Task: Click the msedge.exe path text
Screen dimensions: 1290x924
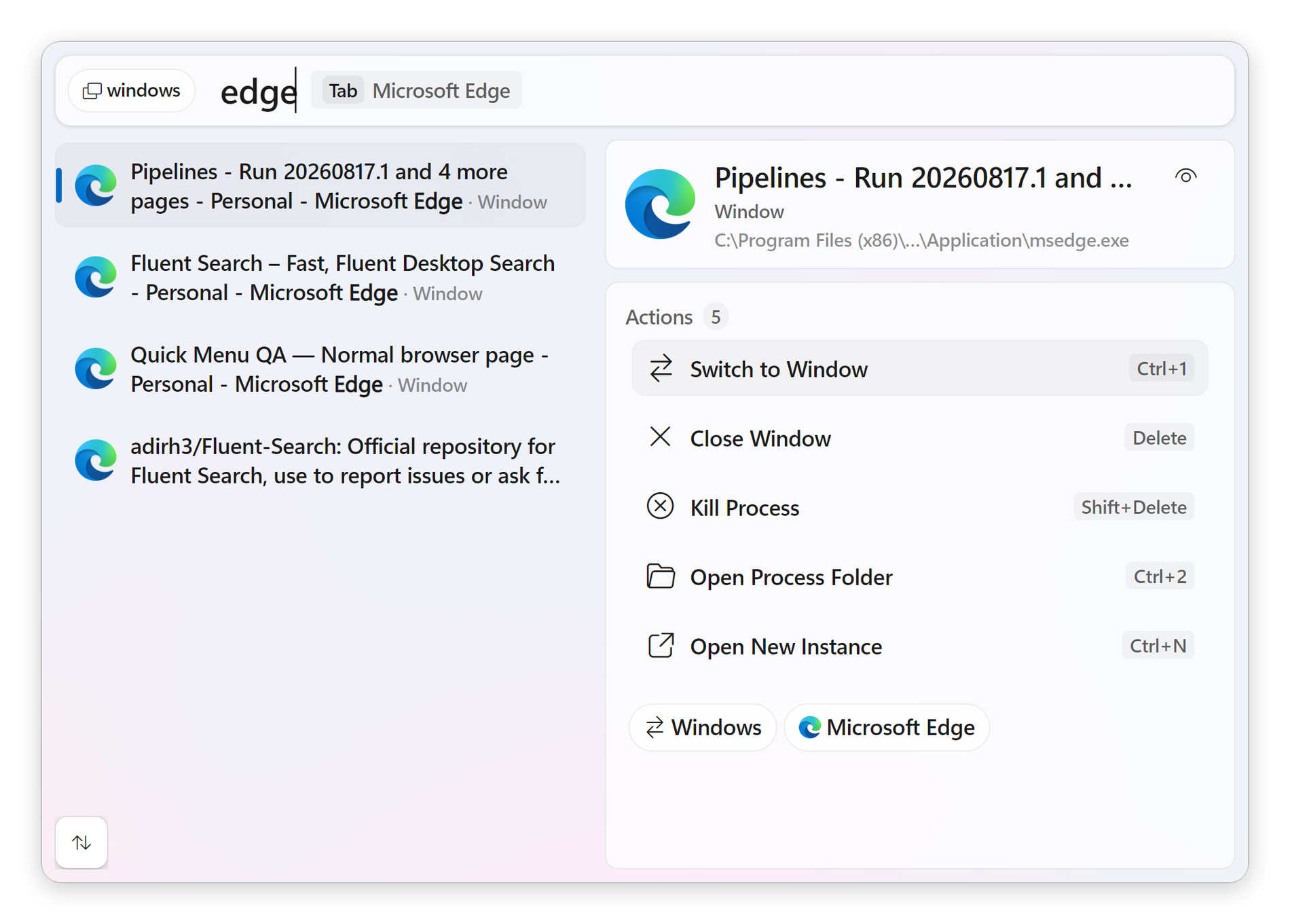Action: [x=921, y=240]
